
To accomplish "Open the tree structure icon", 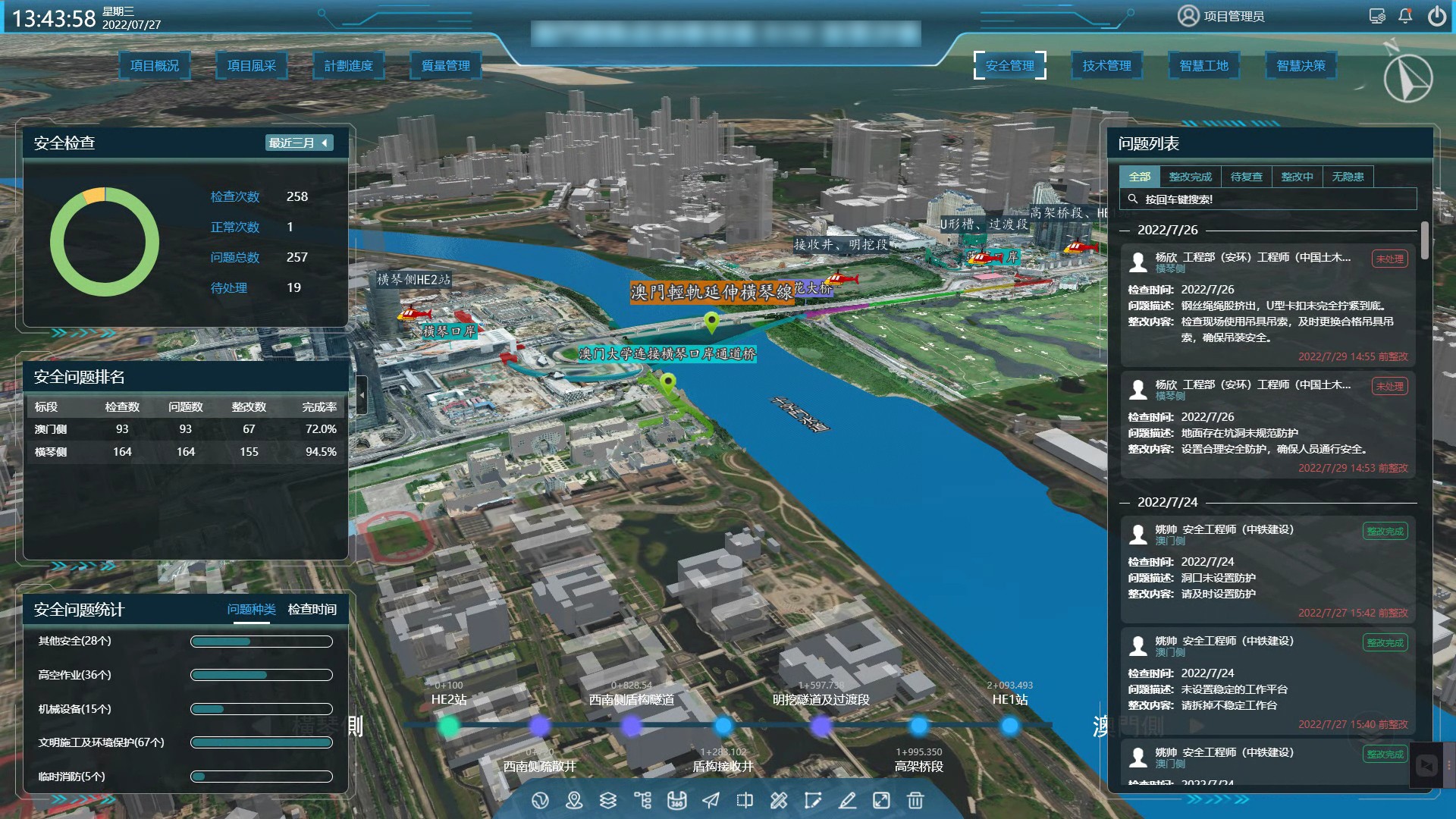I will pos(642,801).
